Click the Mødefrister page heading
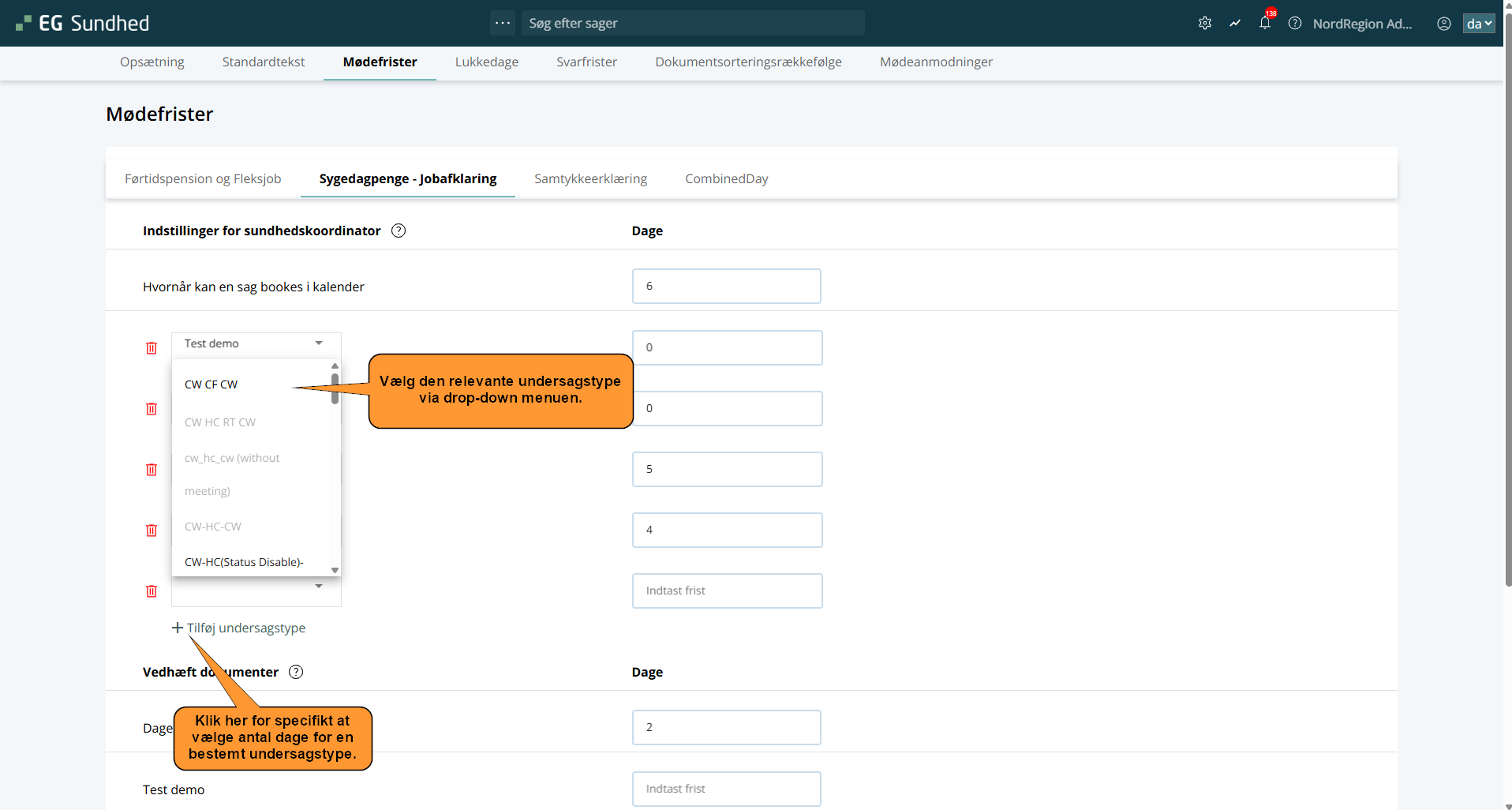Image resolution: width=1512 pixels, height=810 pixels. click(x=159, y=114)
